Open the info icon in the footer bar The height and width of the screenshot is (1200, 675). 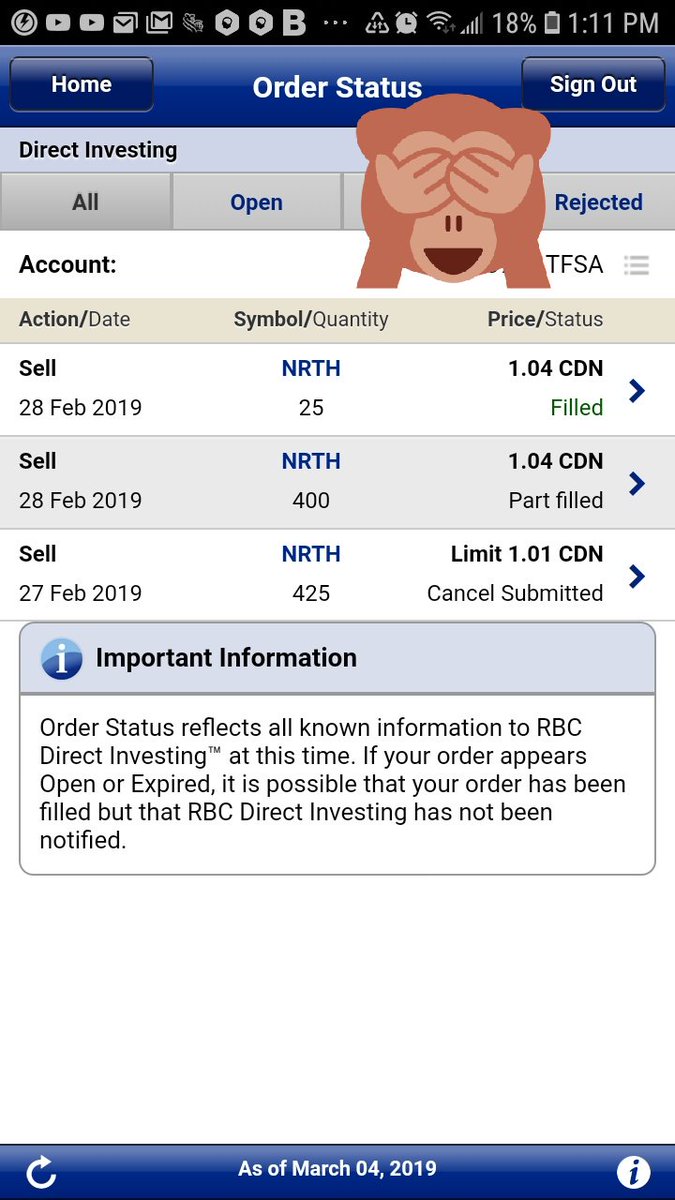[633, 1171]
